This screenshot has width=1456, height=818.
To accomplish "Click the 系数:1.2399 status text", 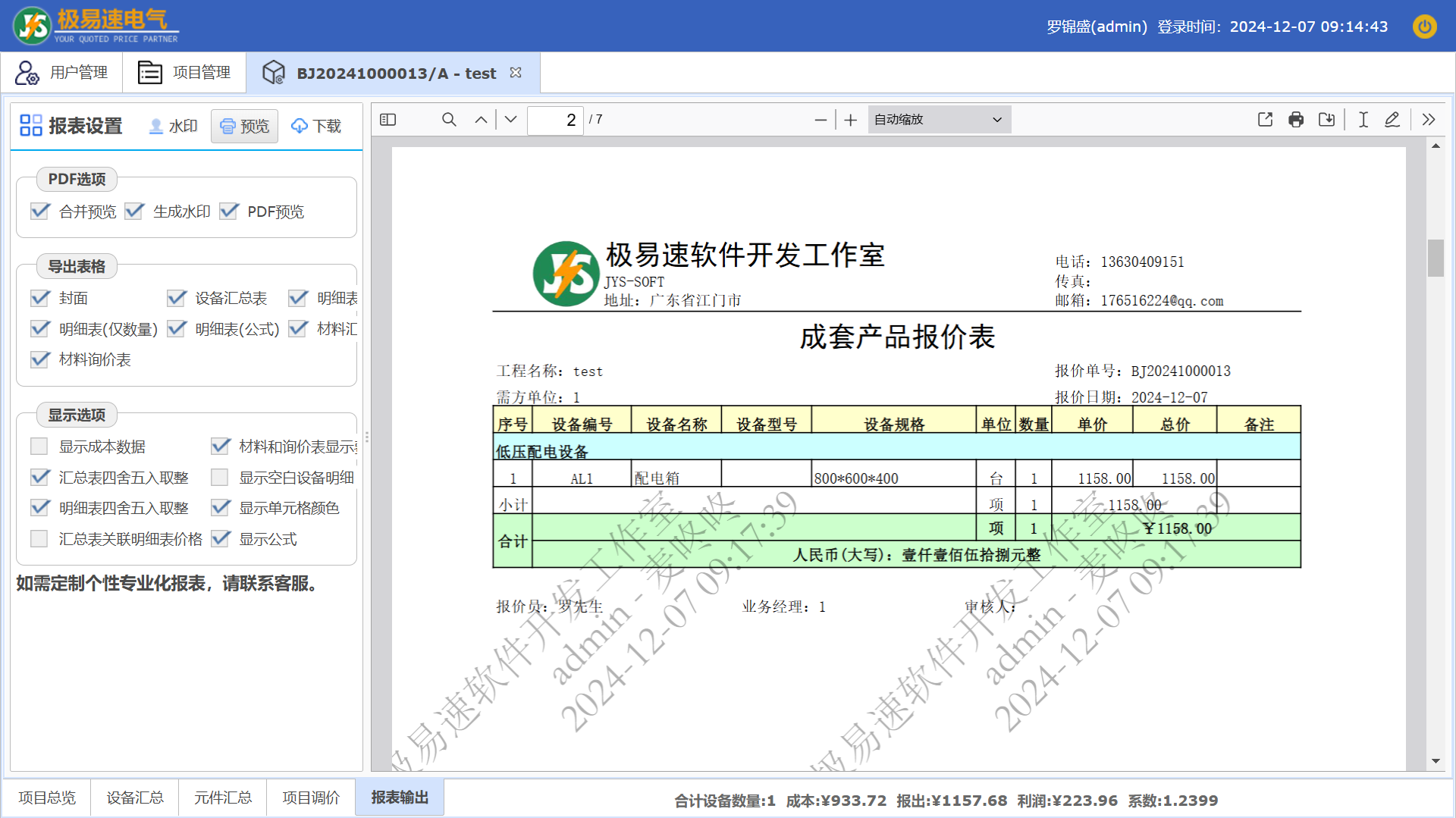I will tap(1172, 801).
